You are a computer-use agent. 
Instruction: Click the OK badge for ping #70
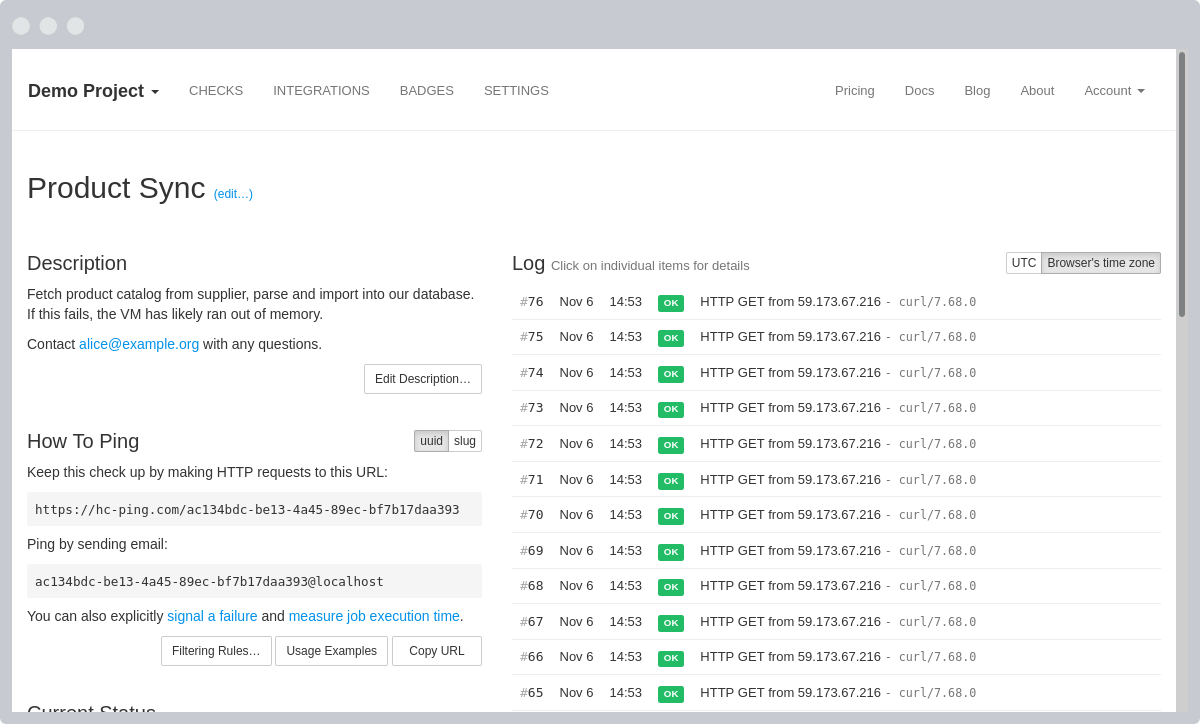pos(671,515)
